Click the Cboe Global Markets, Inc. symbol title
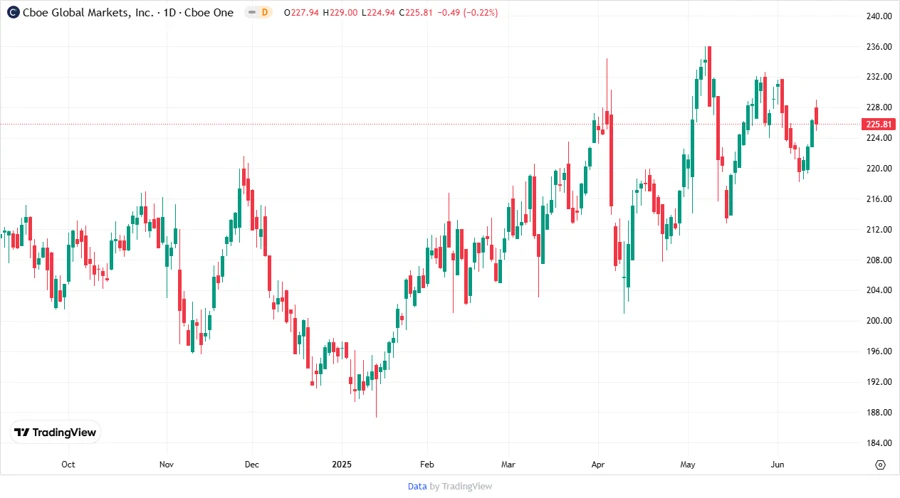 (x=88, y=12)
